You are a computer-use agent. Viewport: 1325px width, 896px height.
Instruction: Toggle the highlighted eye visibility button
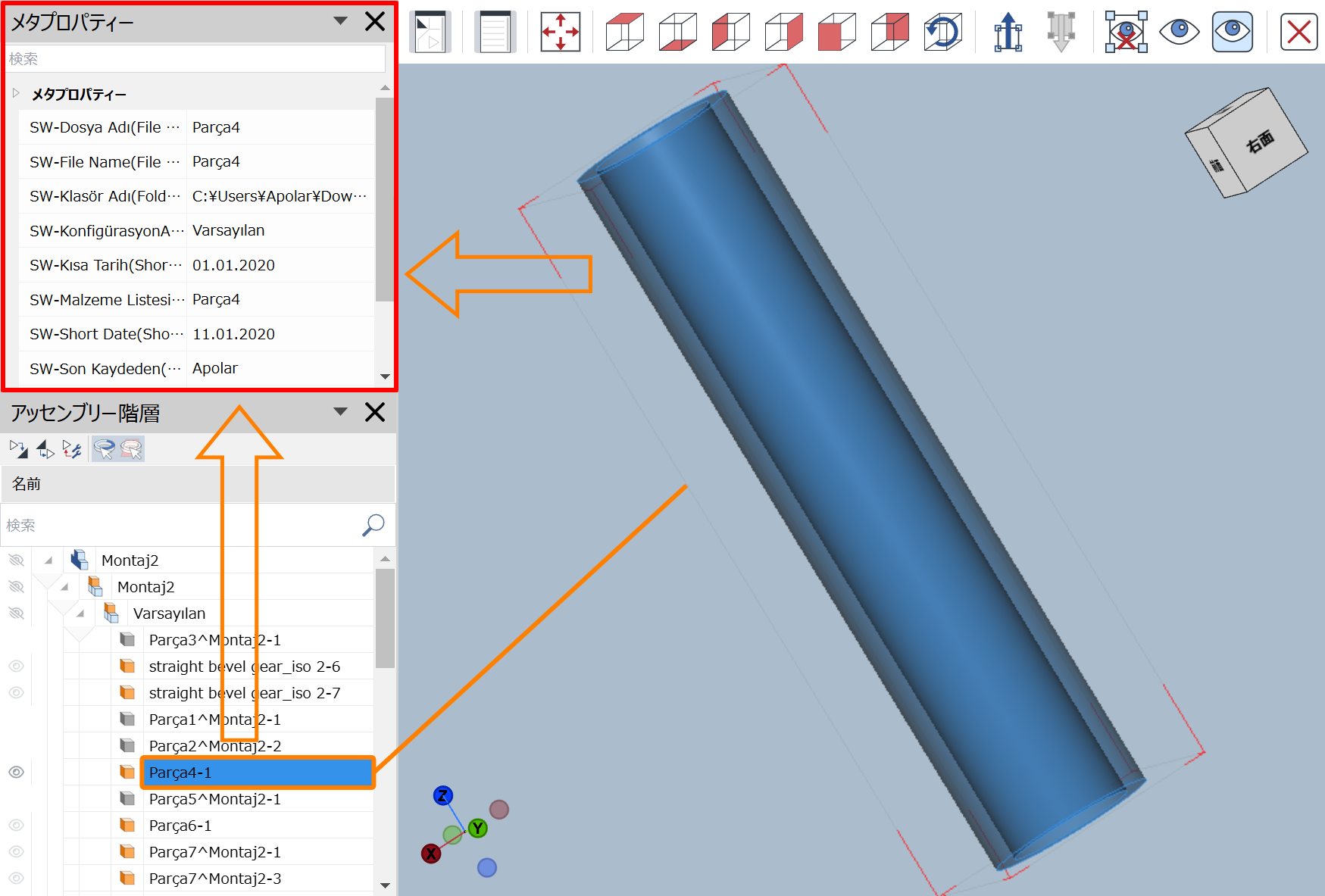(1233, 32)
